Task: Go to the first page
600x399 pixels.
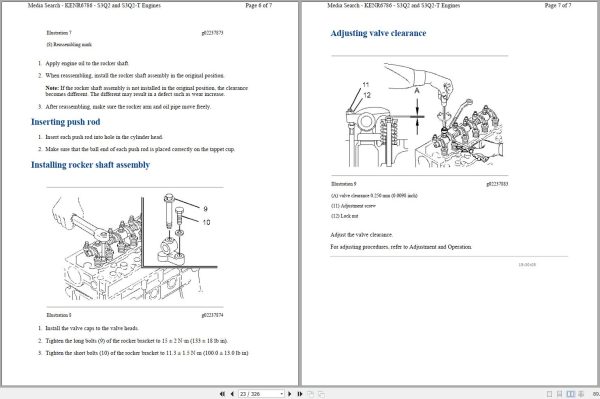Action: pos(222,394)
